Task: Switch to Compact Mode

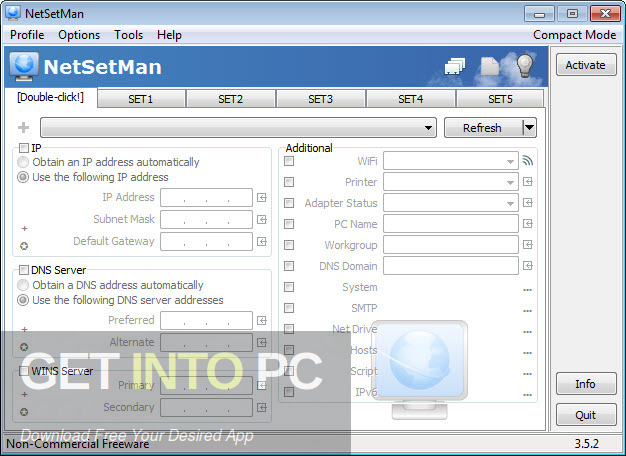Action: [574, 35]
